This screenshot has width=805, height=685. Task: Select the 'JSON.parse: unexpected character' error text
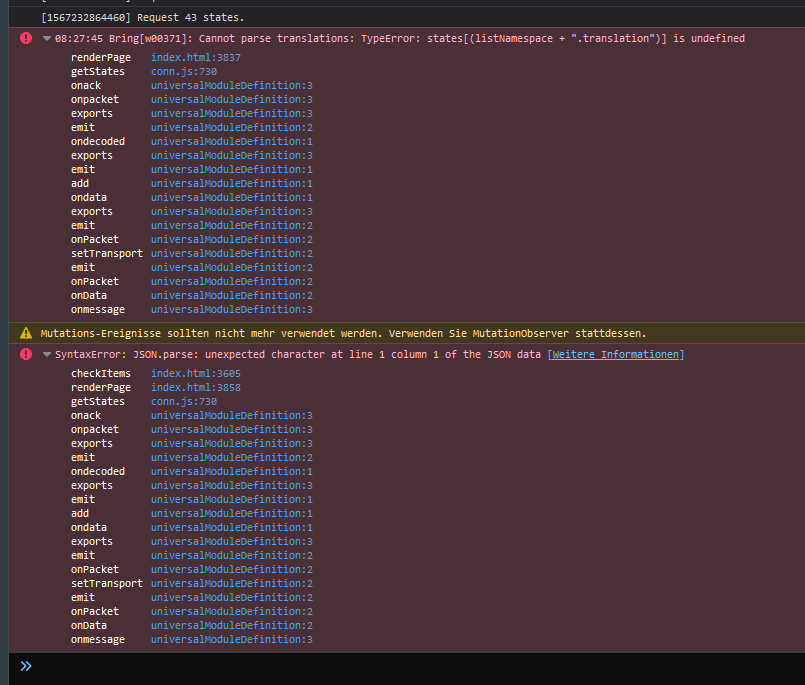[x=298, y=354]
